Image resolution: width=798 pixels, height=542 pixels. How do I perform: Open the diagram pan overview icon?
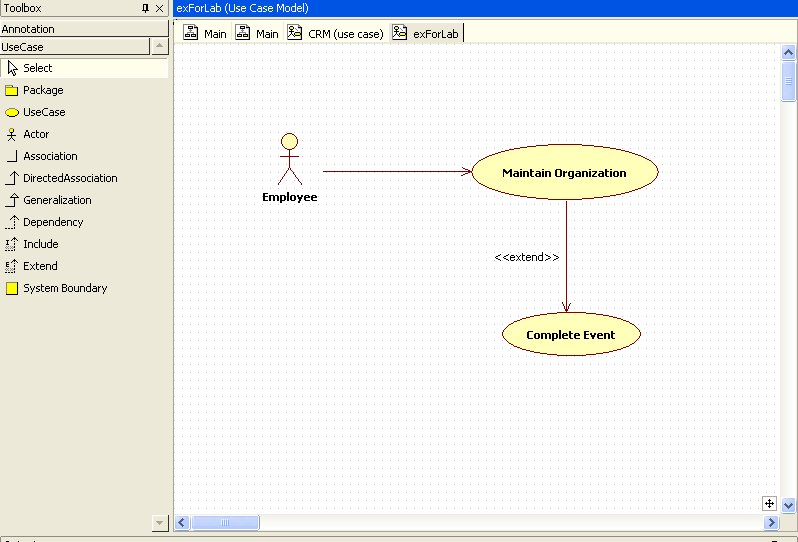coord(769,504)
